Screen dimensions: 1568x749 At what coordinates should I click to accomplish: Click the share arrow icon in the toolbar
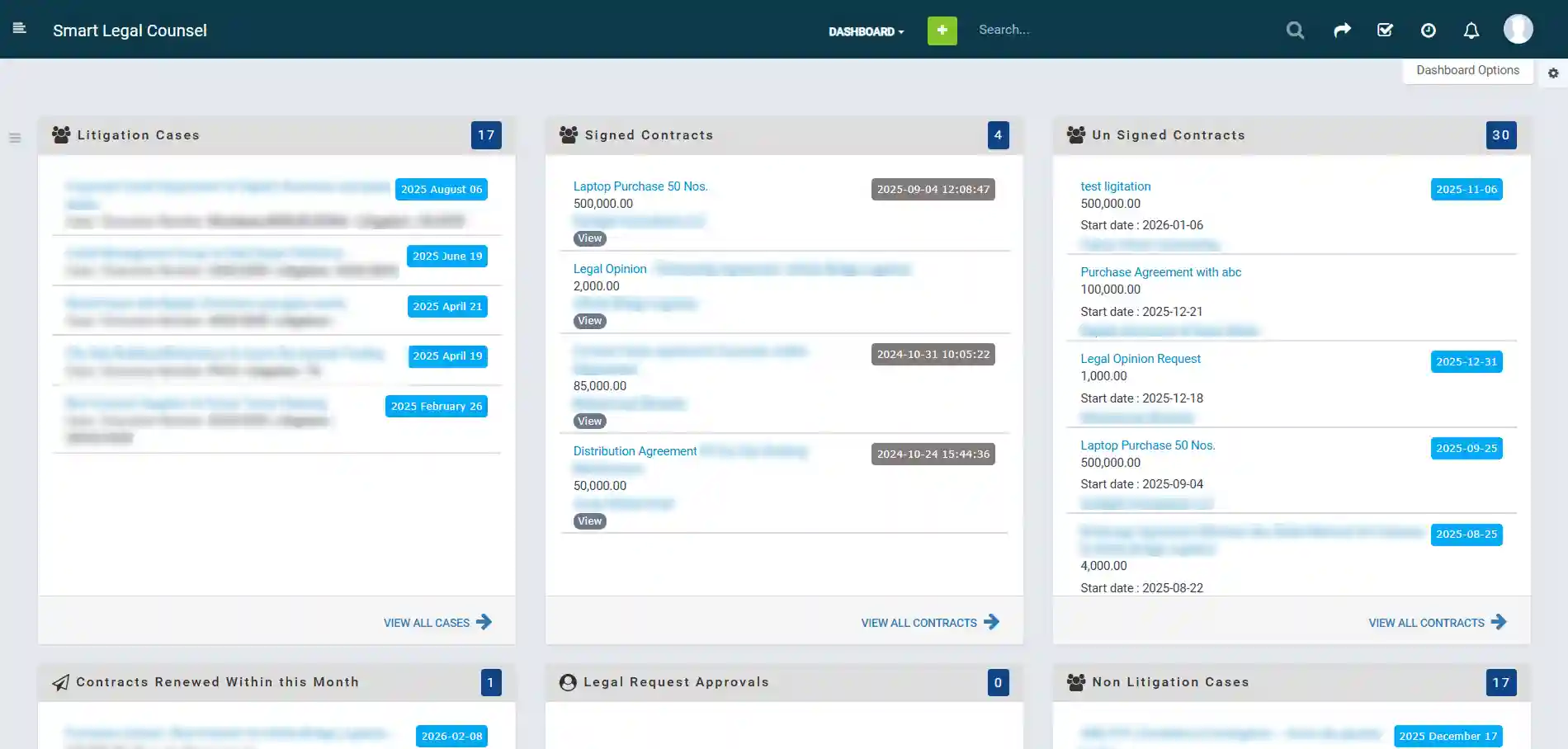coord(1342,29)
